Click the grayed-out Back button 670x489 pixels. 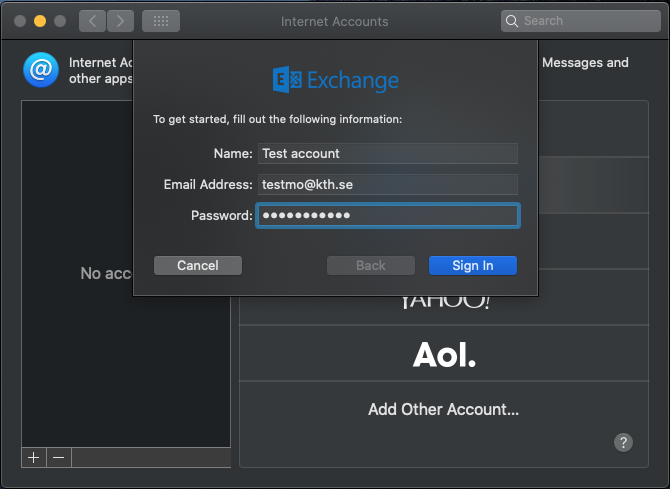click(x=371, y=265)
